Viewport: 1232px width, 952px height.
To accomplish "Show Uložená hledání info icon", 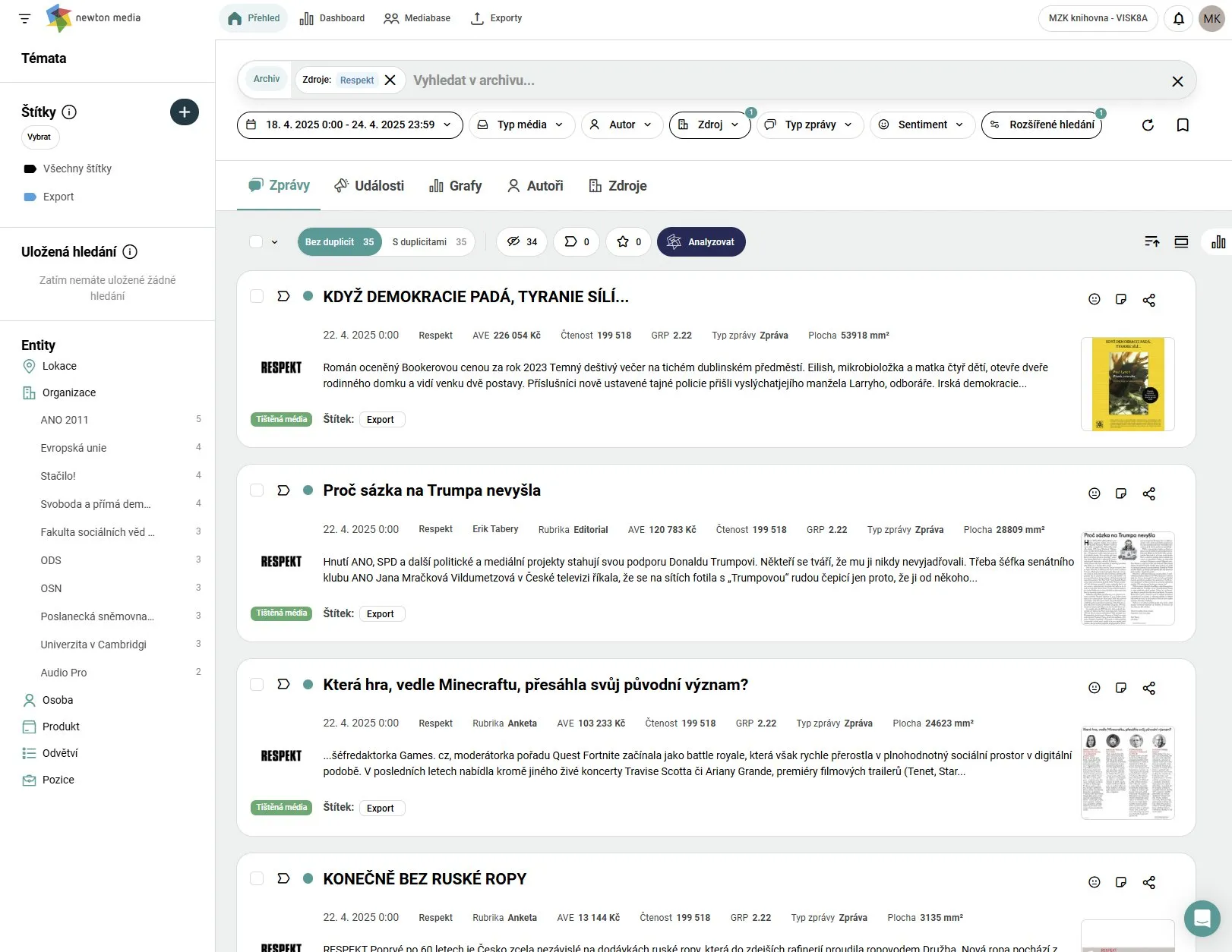I will pos(130,252).
